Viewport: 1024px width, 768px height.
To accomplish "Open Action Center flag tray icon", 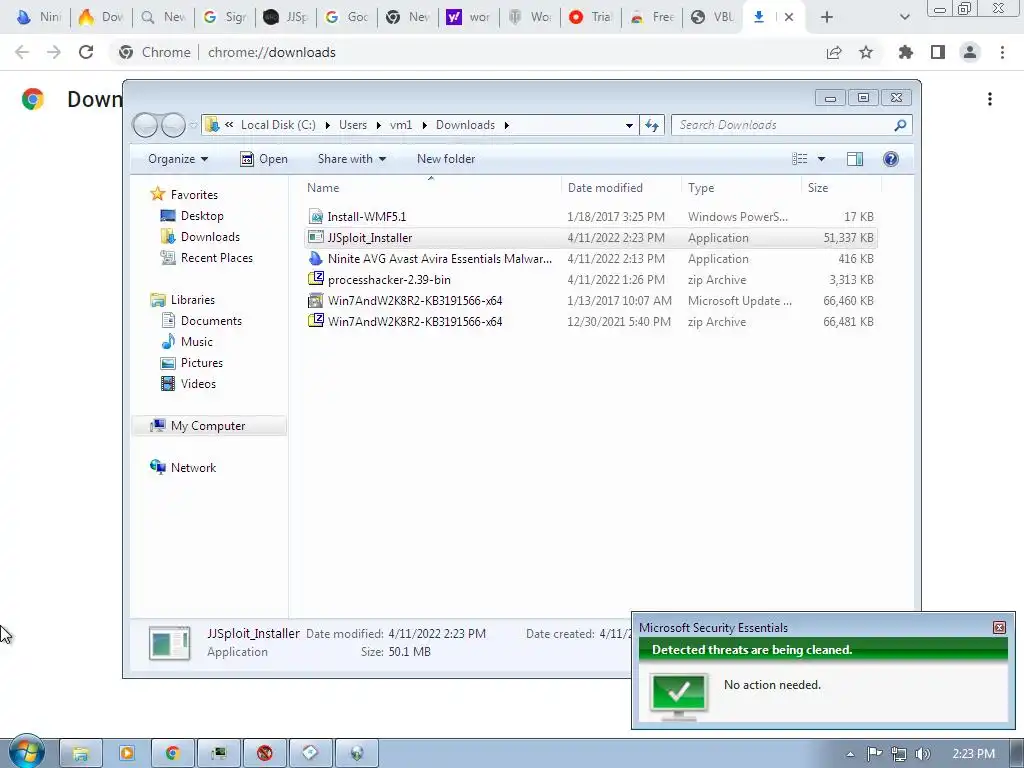I will tap(874, 754).
